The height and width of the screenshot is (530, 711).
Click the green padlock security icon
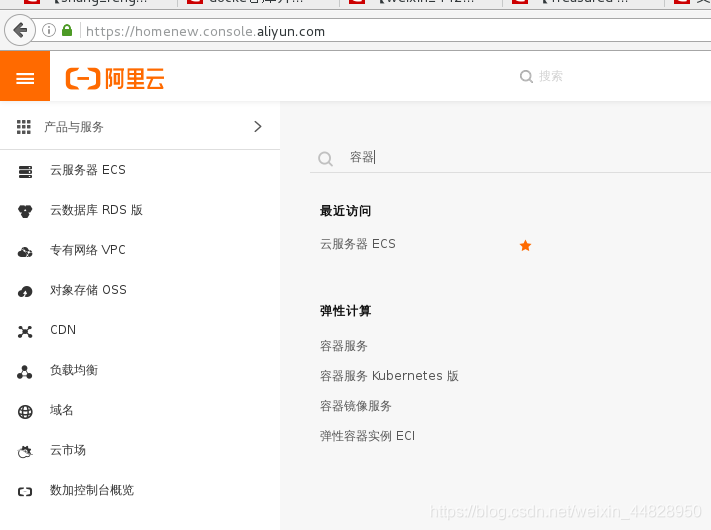(x=67, y=30)
